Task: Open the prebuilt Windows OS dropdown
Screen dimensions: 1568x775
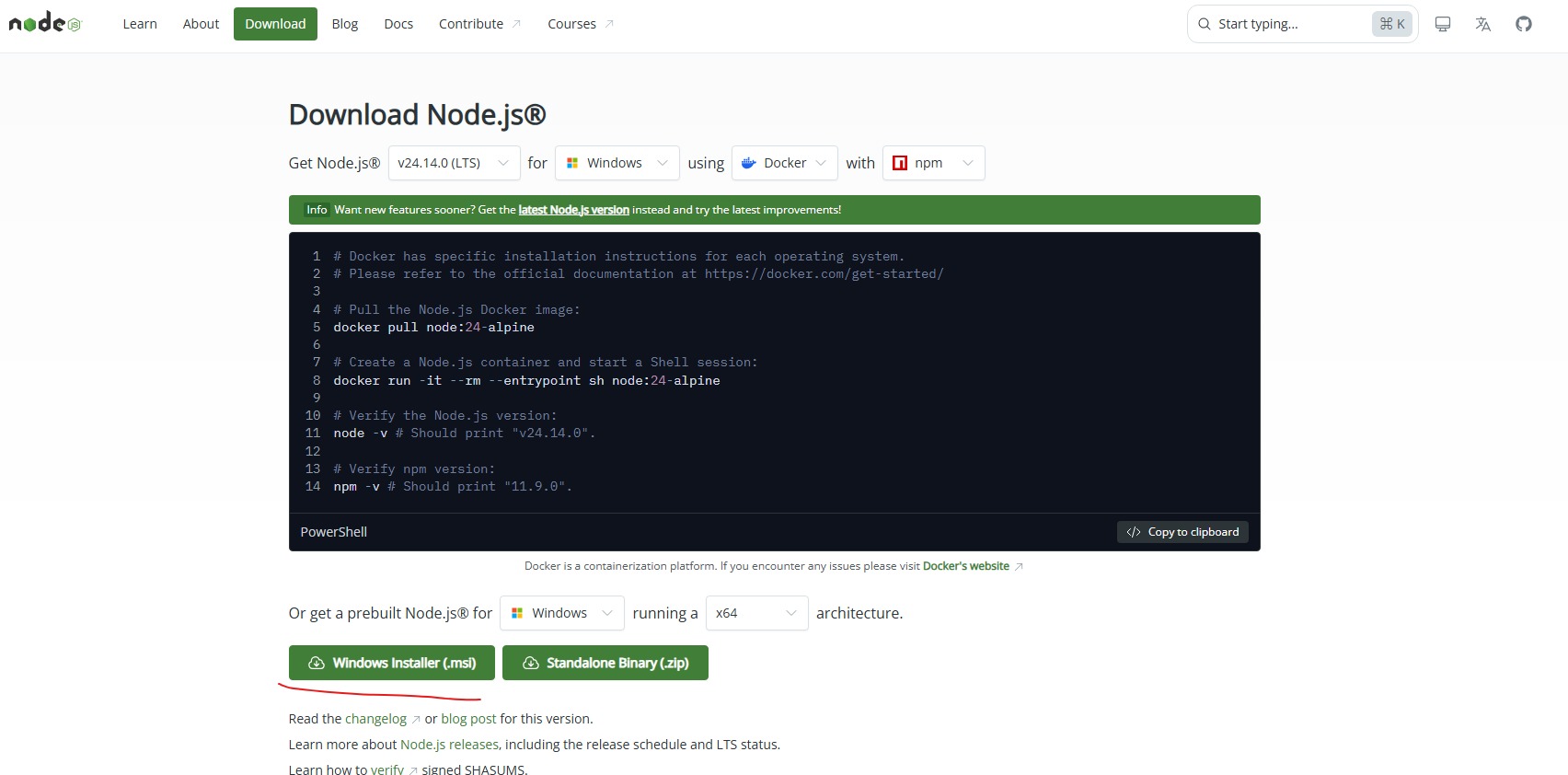Action: click(561, 613)
